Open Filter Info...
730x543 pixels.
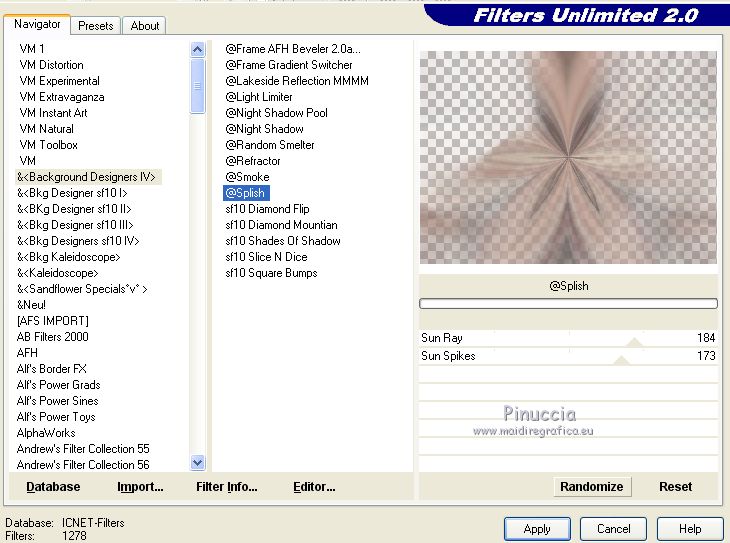tap(227, 487)
